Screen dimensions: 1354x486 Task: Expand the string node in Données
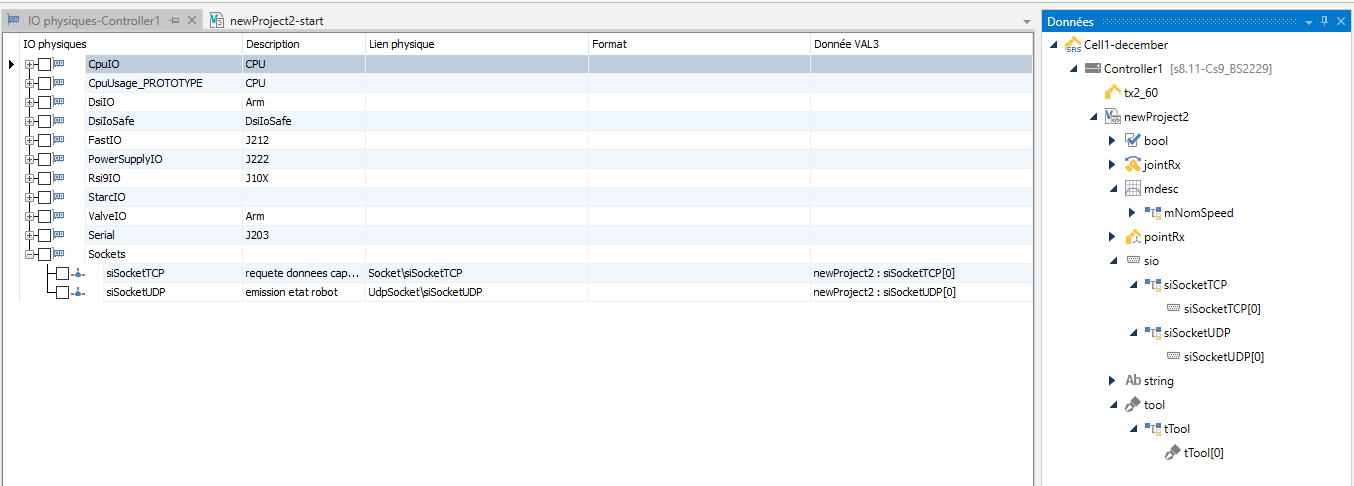(1112, 381)
